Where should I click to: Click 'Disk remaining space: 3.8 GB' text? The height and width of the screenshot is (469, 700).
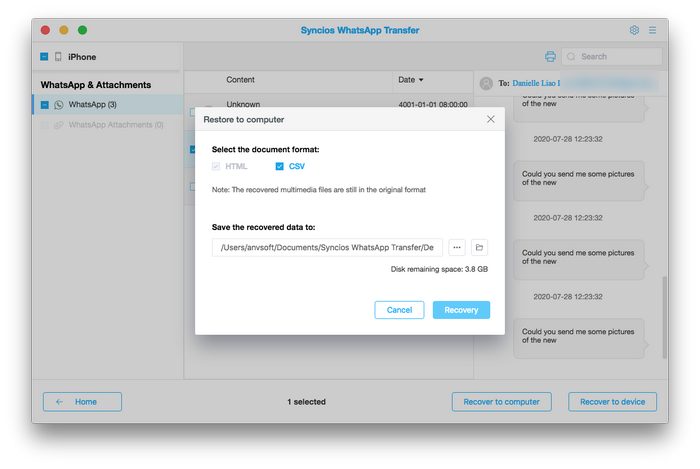pyautogui.click(x=439, y=269)
